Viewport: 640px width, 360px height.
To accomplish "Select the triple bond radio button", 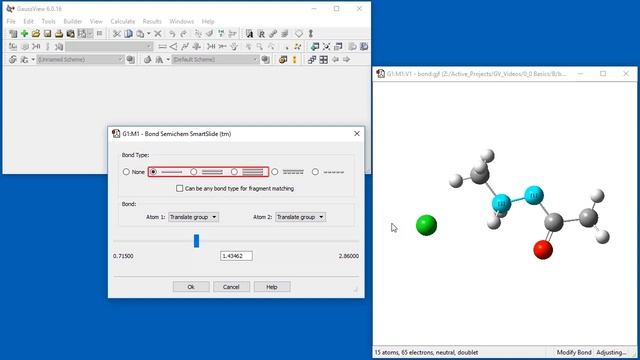I will tap(234, 172).
